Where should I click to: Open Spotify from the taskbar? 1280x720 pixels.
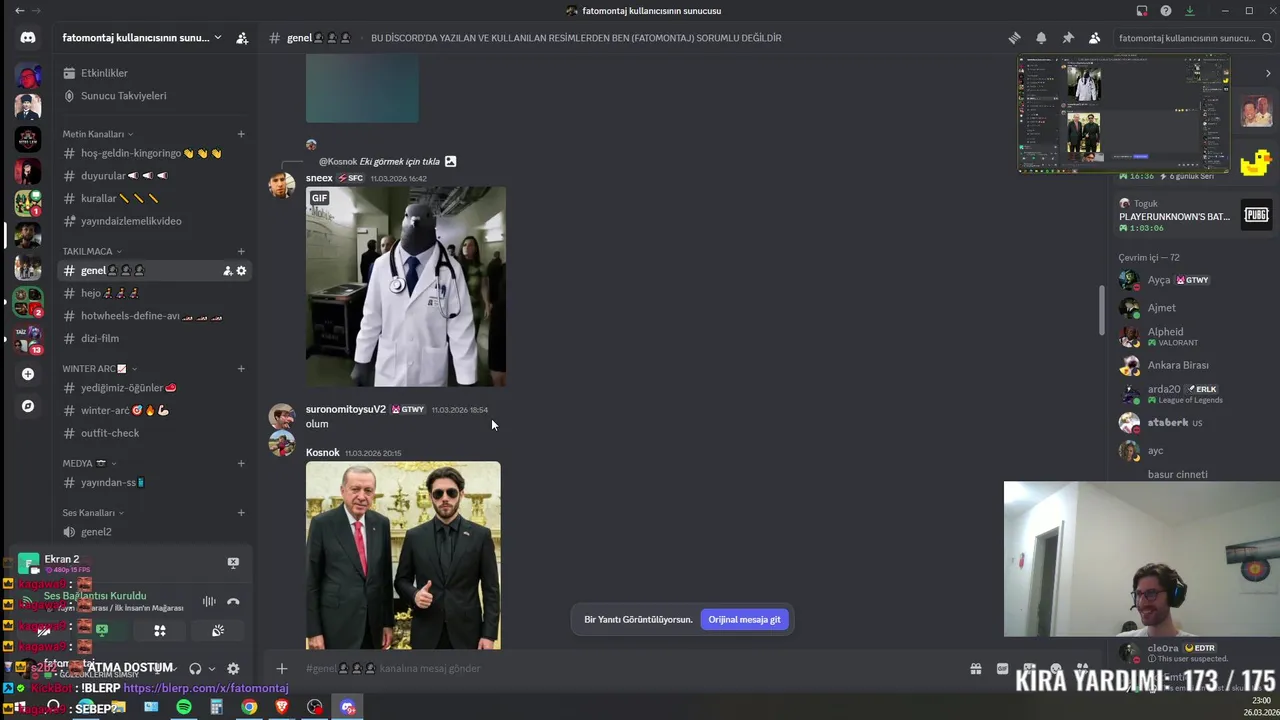coord(184,707)
